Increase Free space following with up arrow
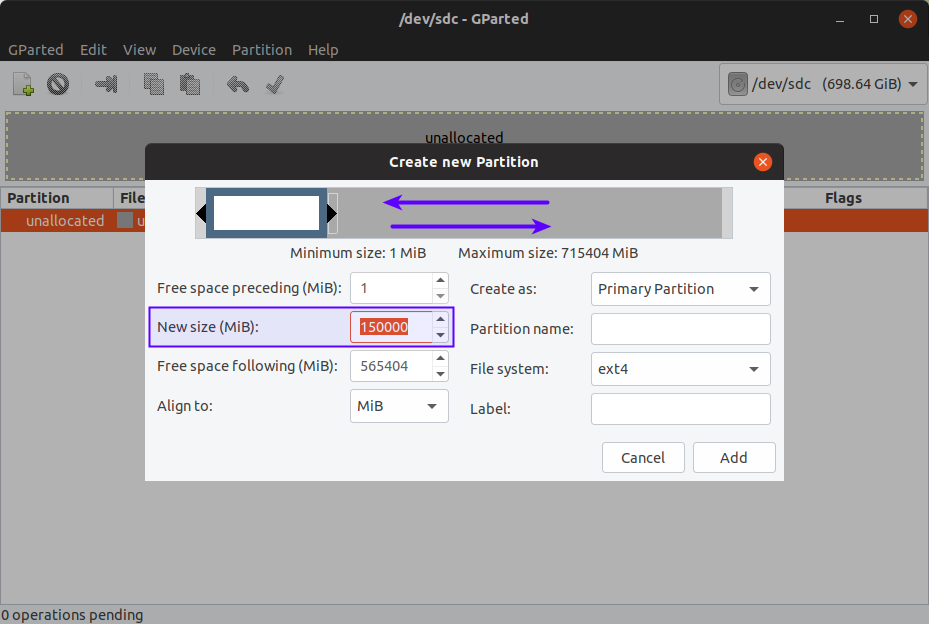The image size is (929, 624). (441, 359)
